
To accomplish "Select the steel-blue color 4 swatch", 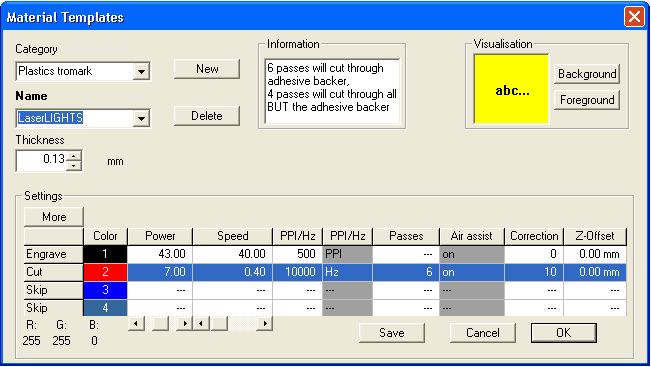I will [x=105, y=308].
